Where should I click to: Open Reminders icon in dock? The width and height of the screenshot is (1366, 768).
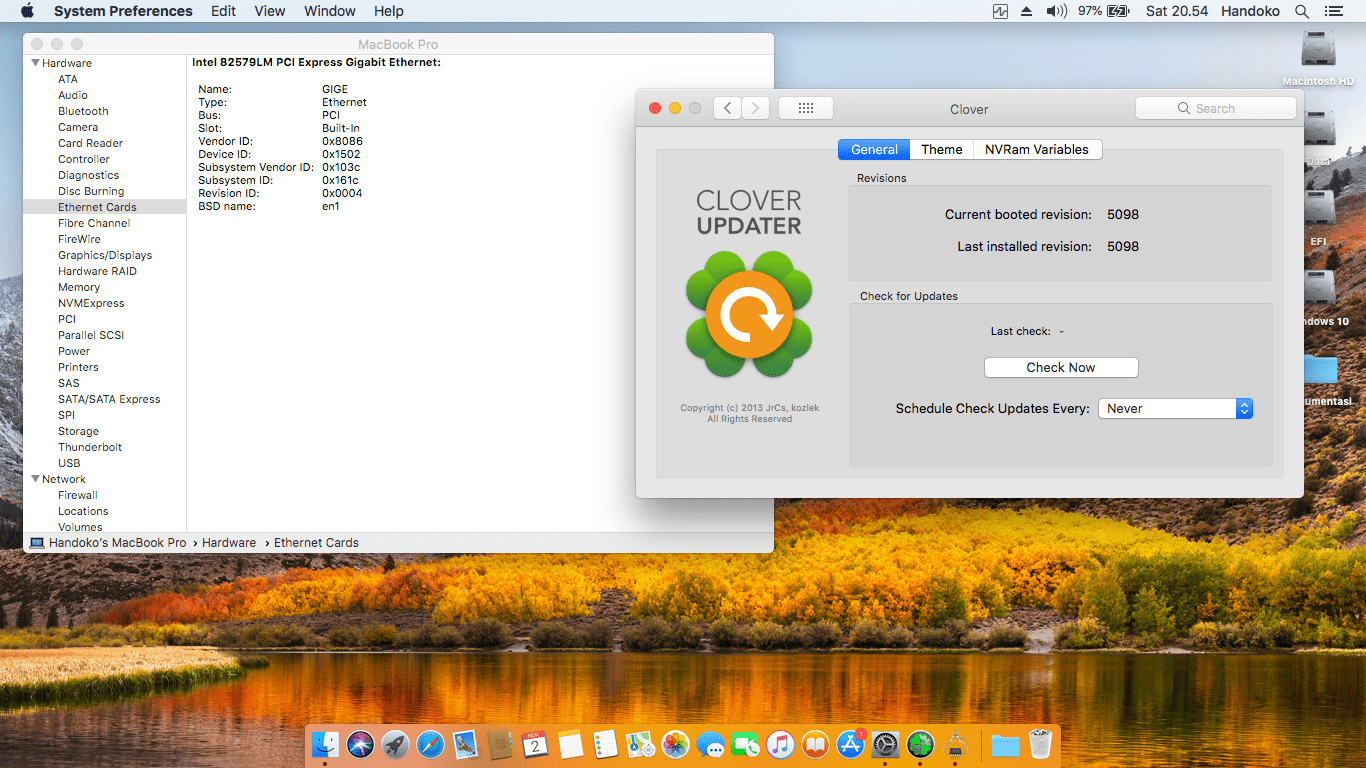(605, 744)
